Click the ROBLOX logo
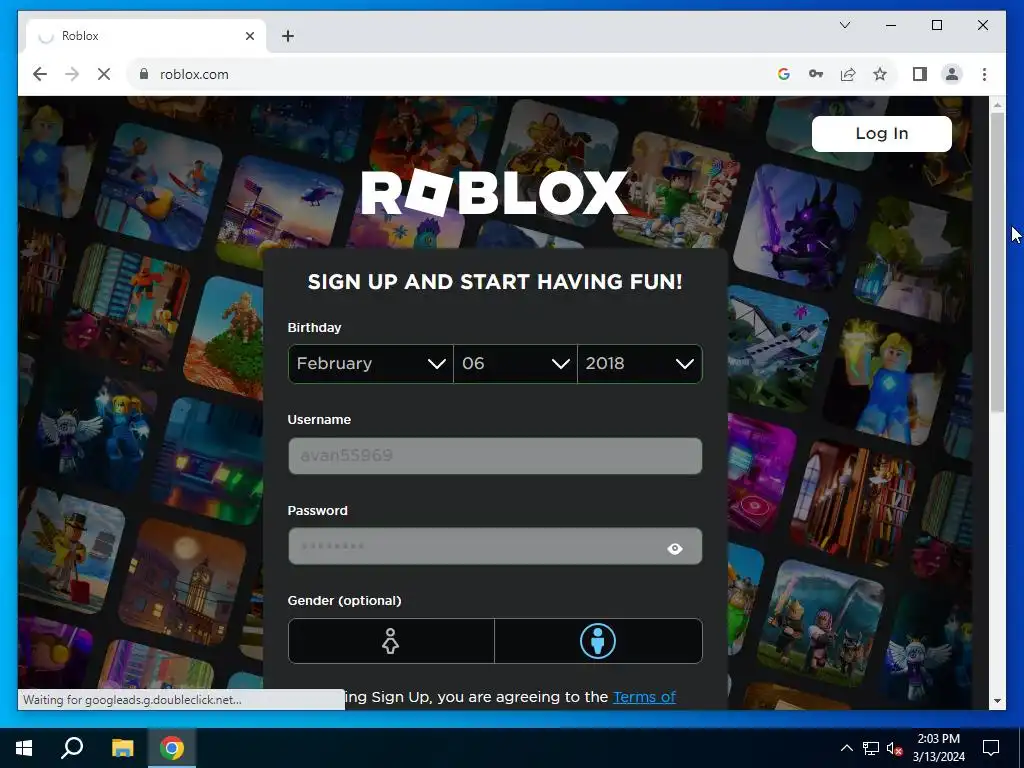The height and width of the screenshot is (768, 1024). pos(494,193)
